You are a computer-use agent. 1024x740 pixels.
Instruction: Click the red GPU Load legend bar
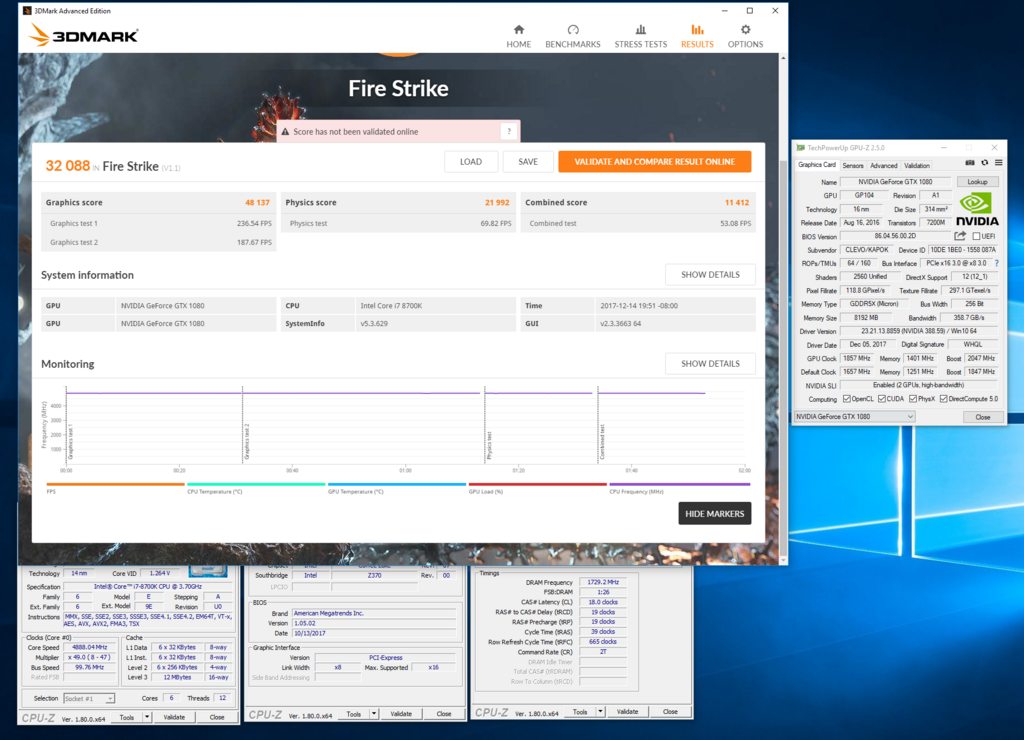[x=537, y=484]
